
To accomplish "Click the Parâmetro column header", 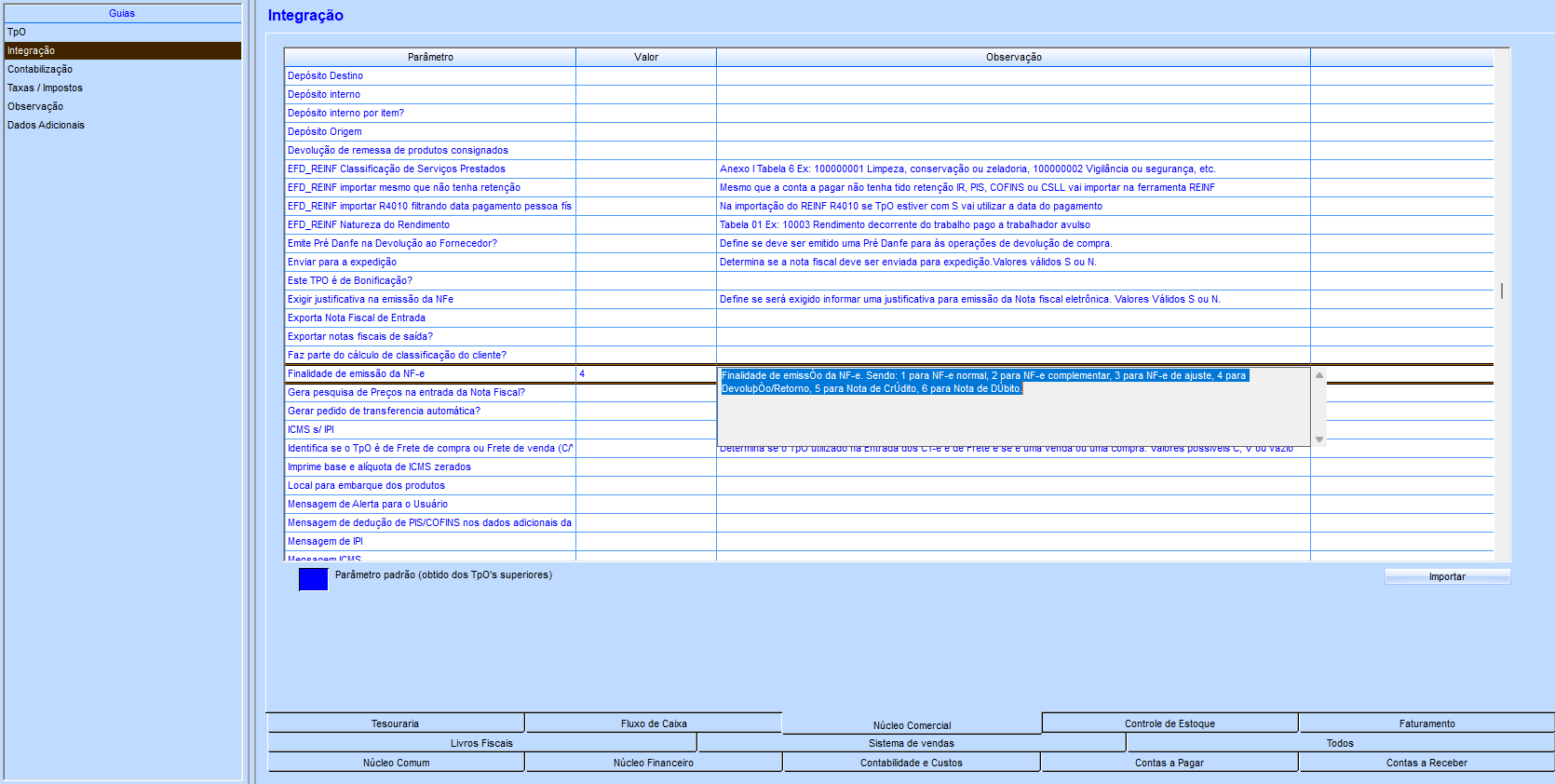I will [430, 57].
